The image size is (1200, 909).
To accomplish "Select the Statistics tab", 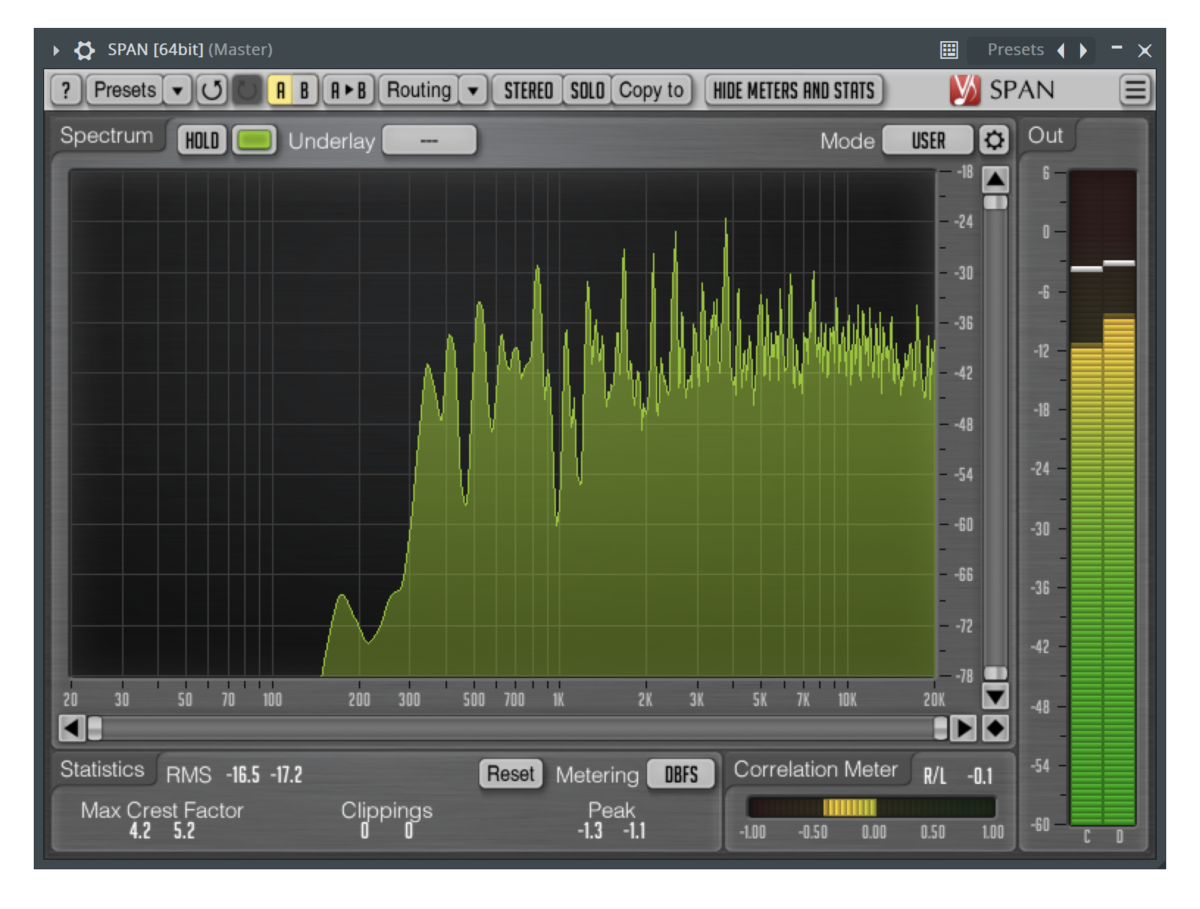I will point(102,770).
